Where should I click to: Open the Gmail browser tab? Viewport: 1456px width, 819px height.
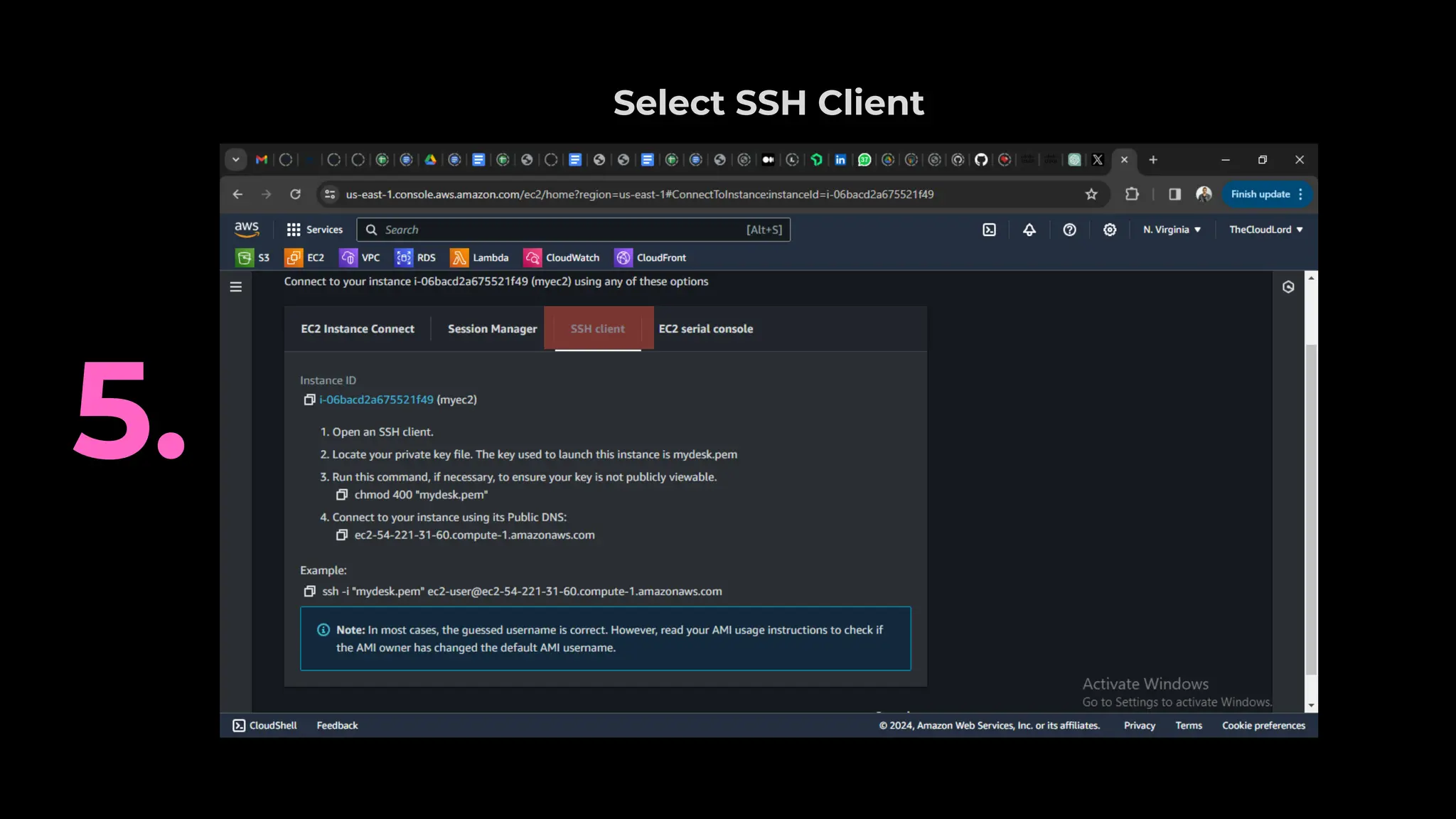tap(262, 160)
